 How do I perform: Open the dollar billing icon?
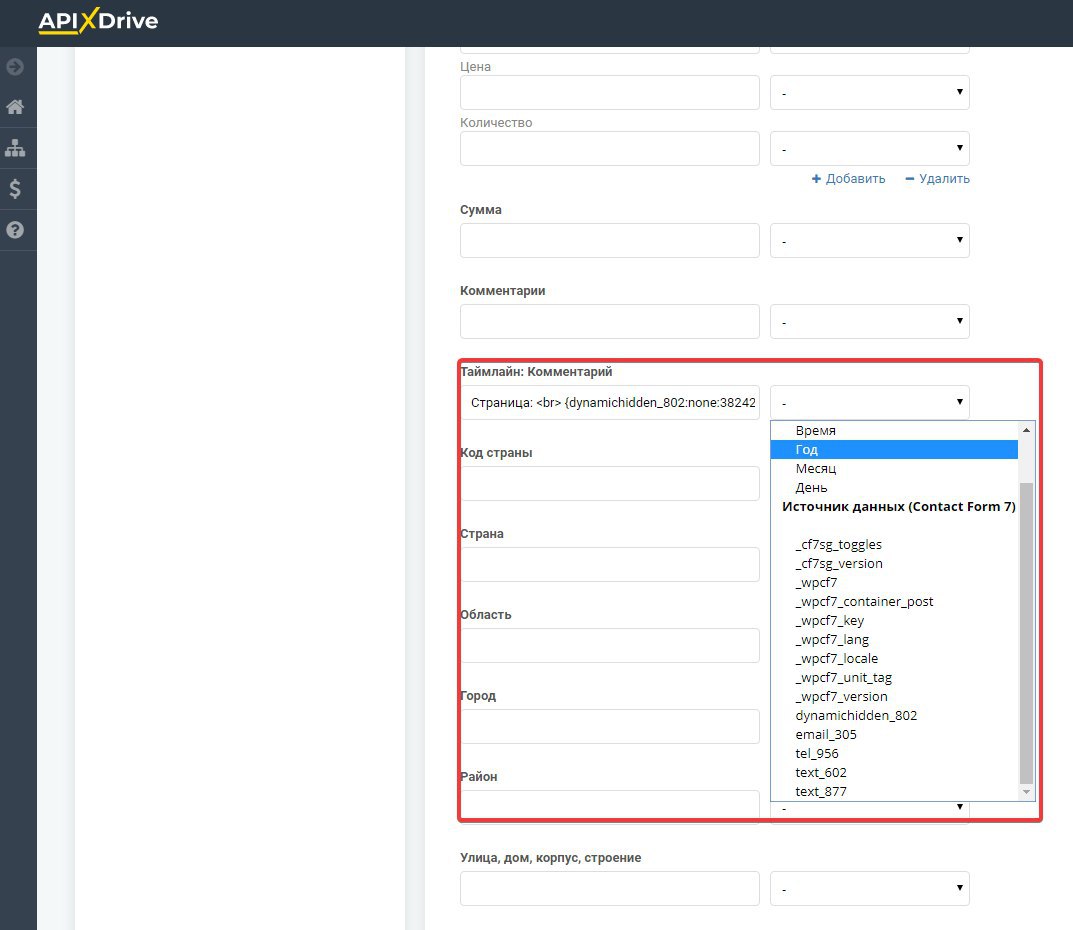pos(15,189)
